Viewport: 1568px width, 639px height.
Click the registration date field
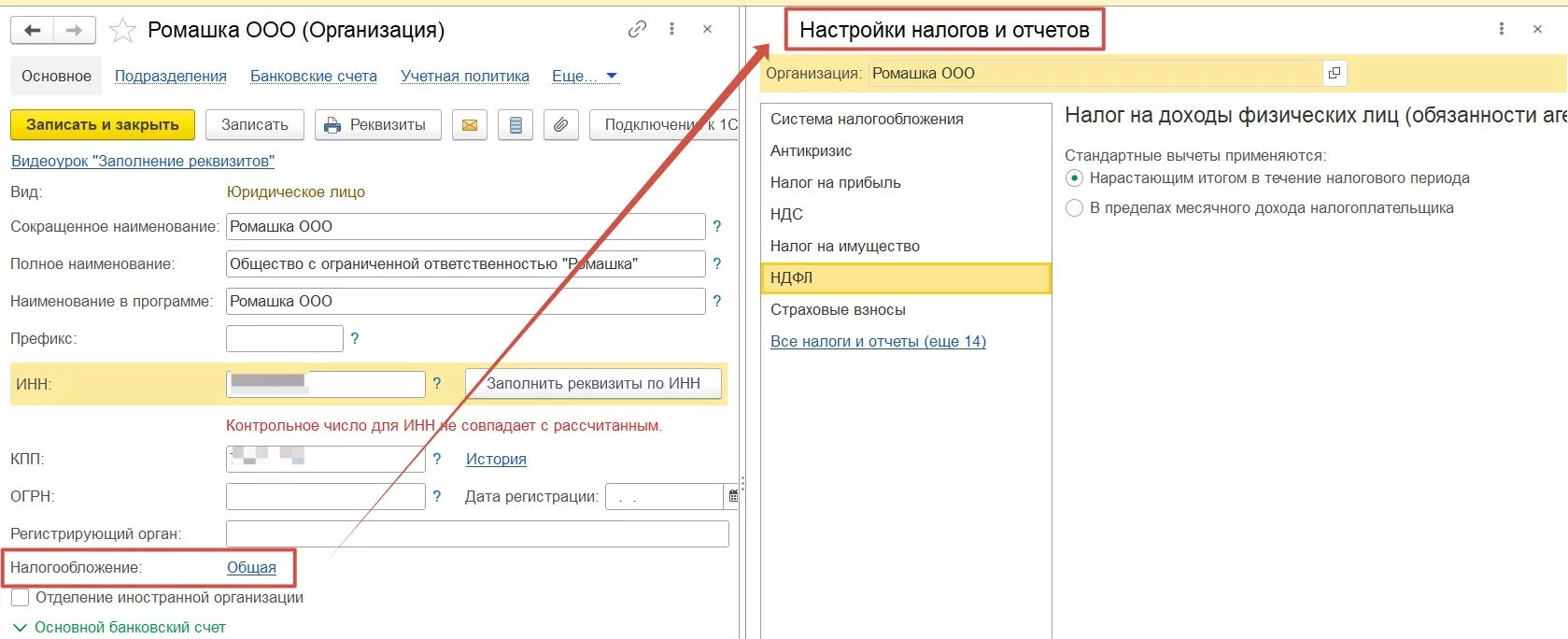665,496
